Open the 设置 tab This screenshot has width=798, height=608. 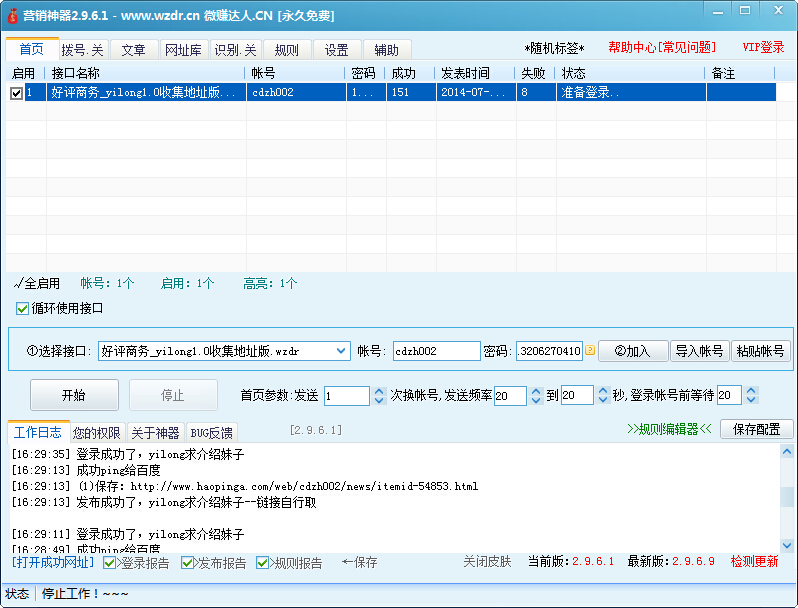(337, 50)
